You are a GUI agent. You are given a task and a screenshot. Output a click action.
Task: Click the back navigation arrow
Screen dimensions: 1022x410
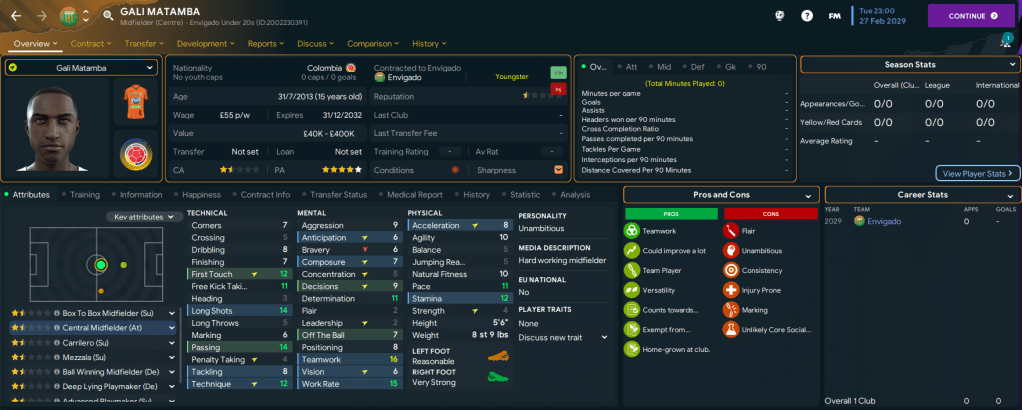15,16
